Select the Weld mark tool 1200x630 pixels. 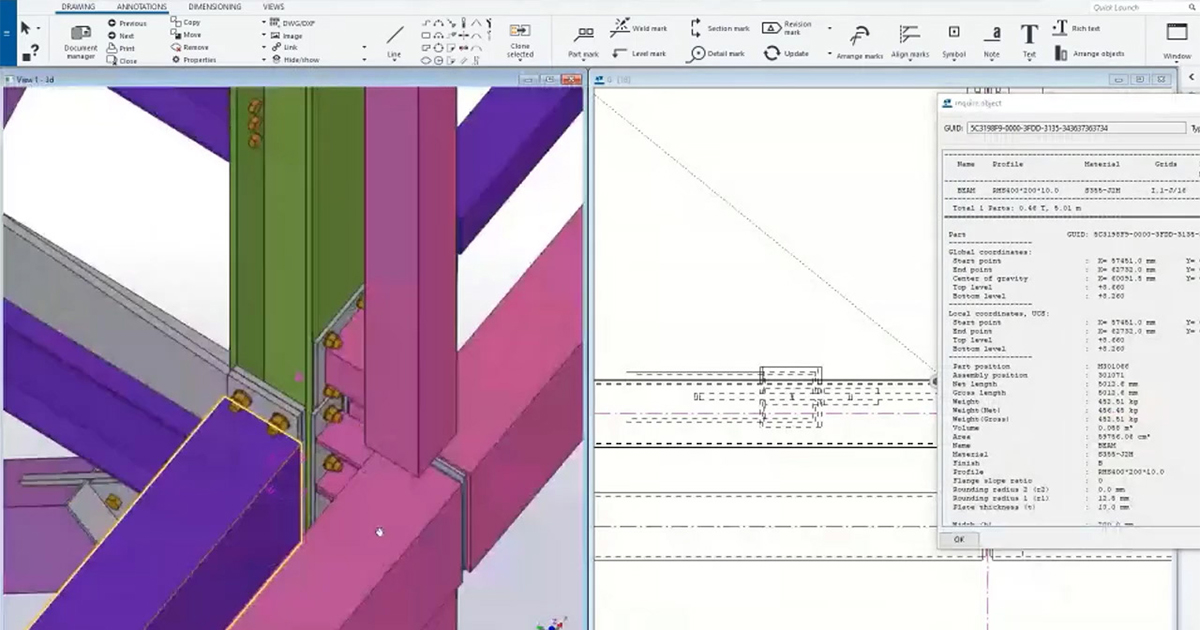pyautogui.click(x=637, y=28)
